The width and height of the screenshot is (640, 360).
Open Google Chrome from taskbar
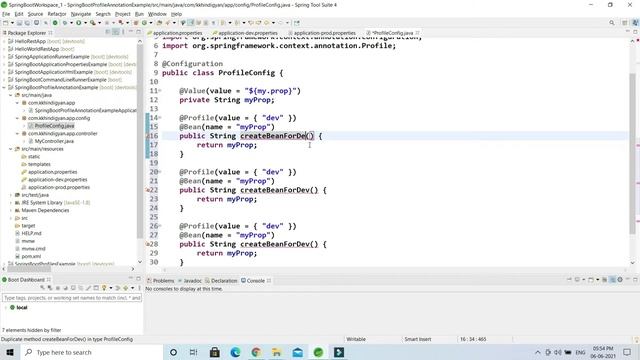(x=256, y=352)
